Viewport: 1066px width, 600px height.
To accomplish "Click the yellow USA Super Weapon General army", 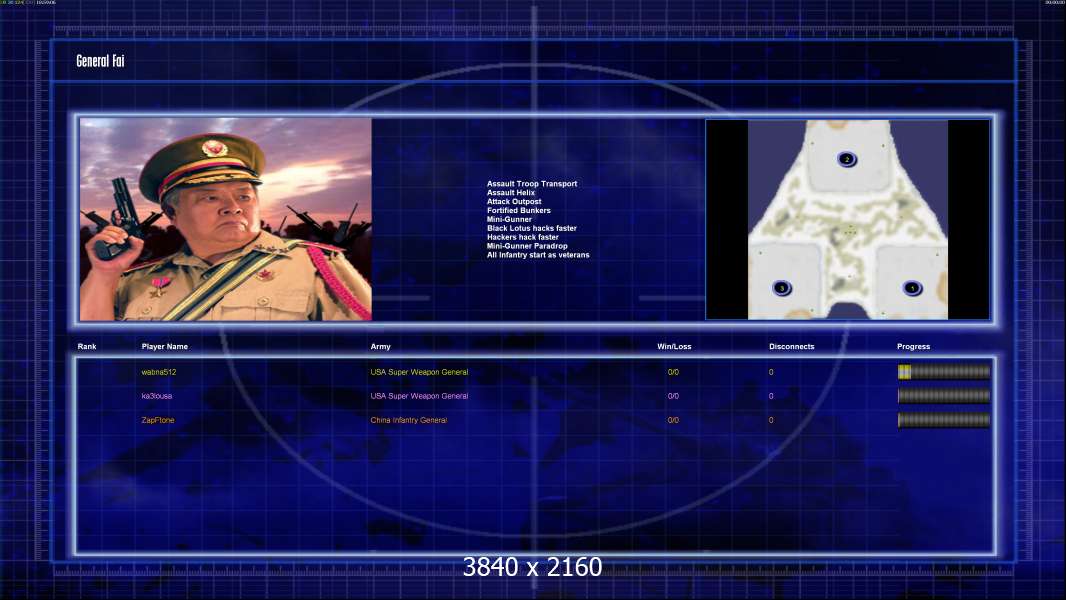I will 419,372.
